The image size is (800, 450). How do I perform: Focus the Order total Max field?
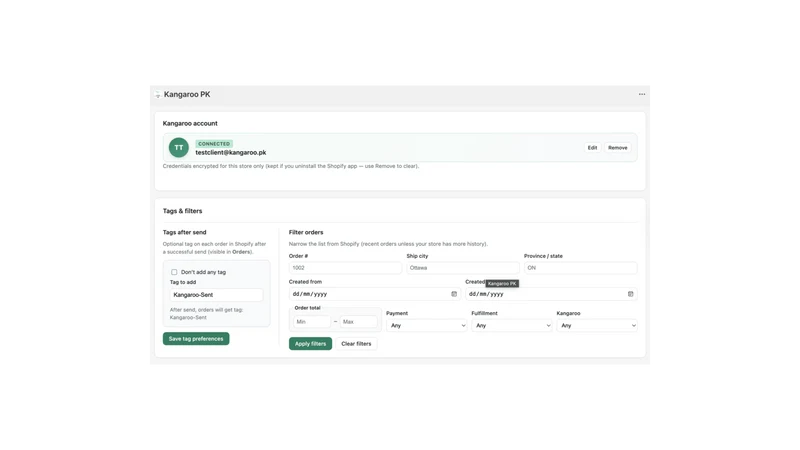point(359,322)
